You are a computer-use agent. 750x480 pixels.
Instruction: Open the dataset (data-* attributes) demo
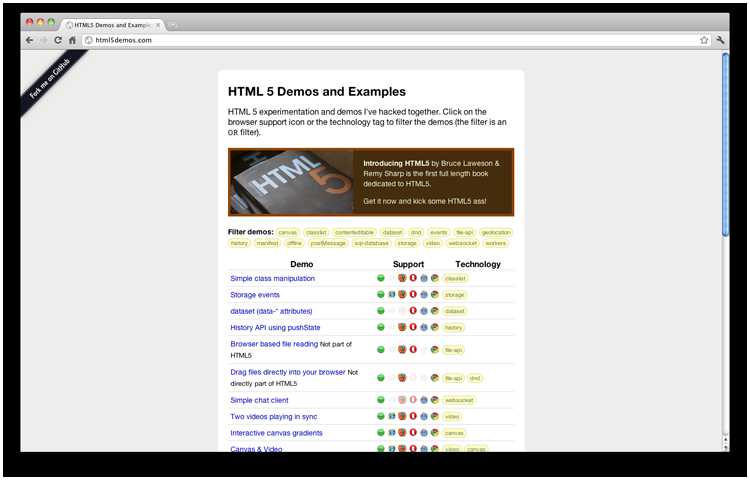point(271,311)
